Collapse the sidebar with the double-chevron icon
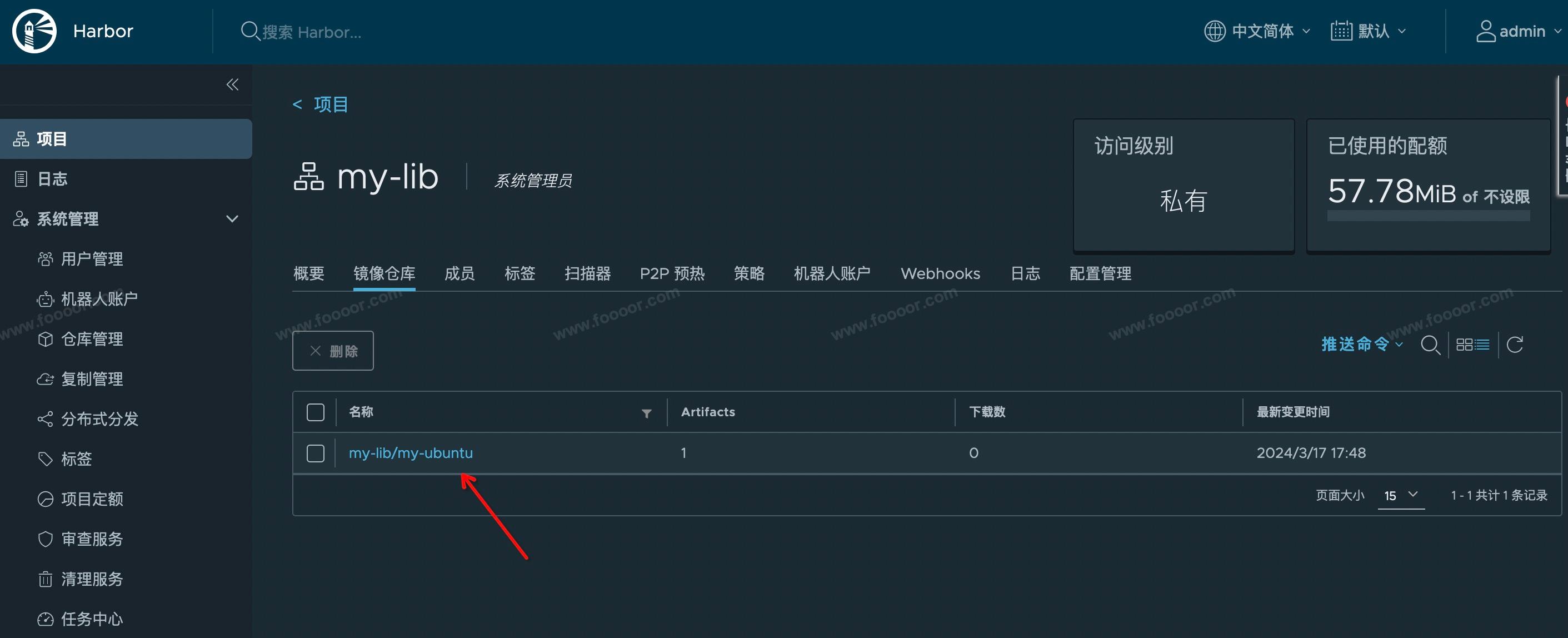The image size is (1568, 638). 232,84
